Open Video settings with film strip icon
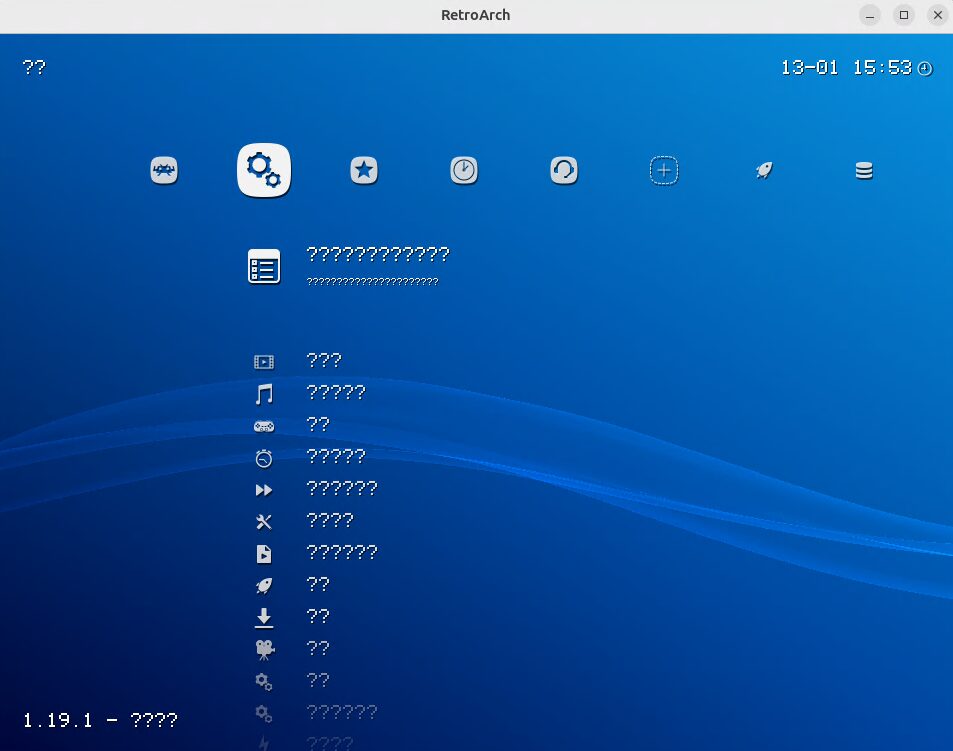Screen dimensions: 953x751 point(264,362)
